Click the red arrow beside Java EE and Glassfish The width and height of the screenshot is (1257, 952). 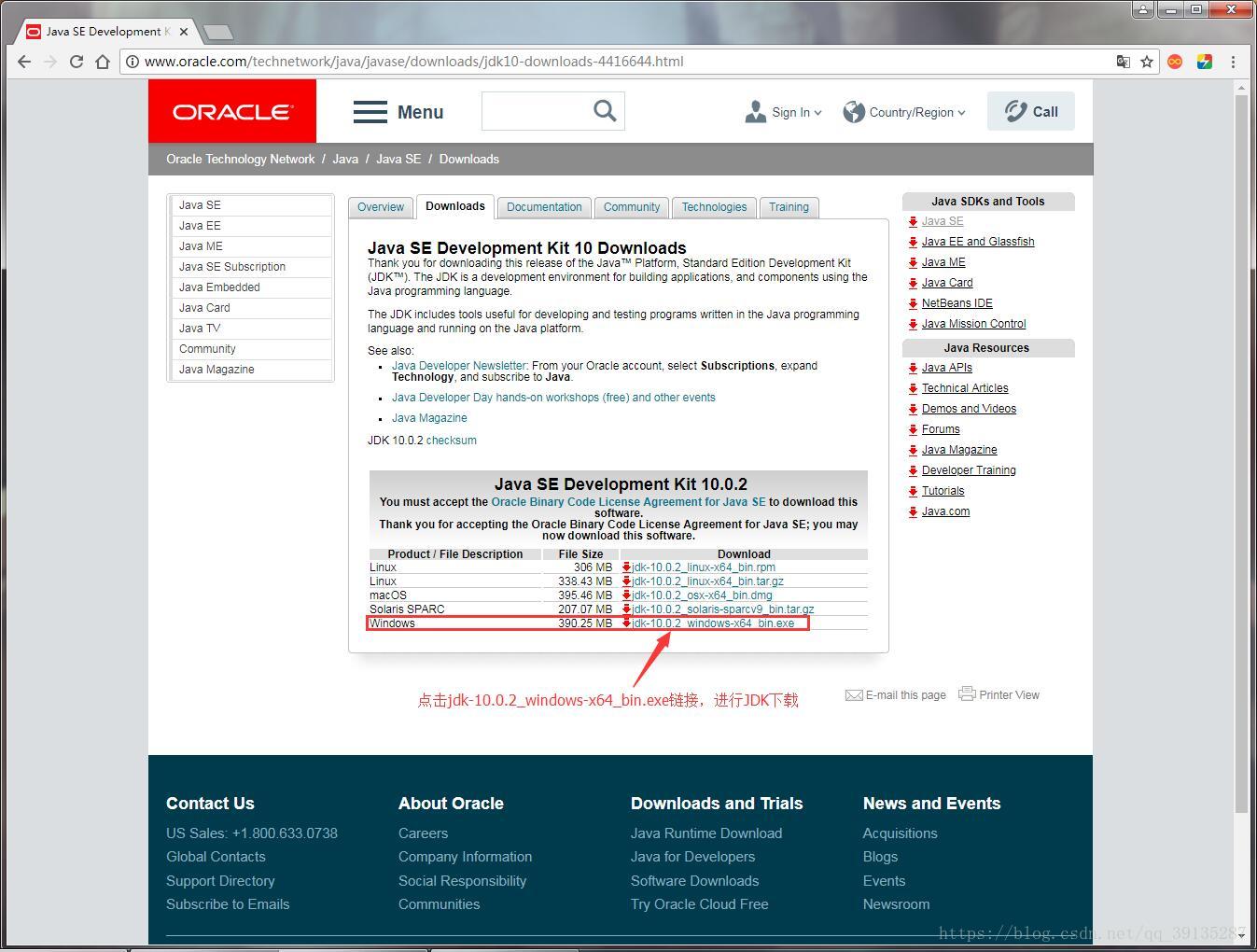point(913,242)
